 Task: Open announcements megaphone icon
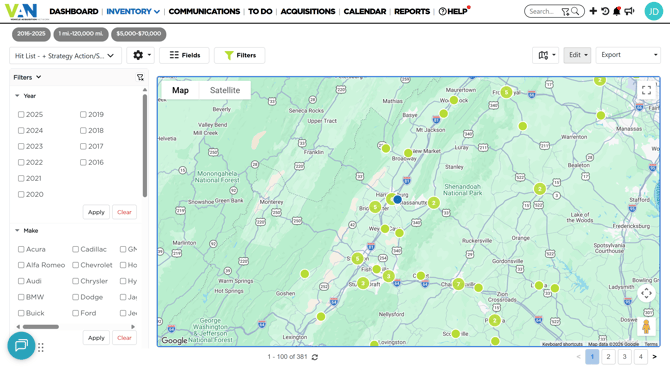tap(629, 11)
